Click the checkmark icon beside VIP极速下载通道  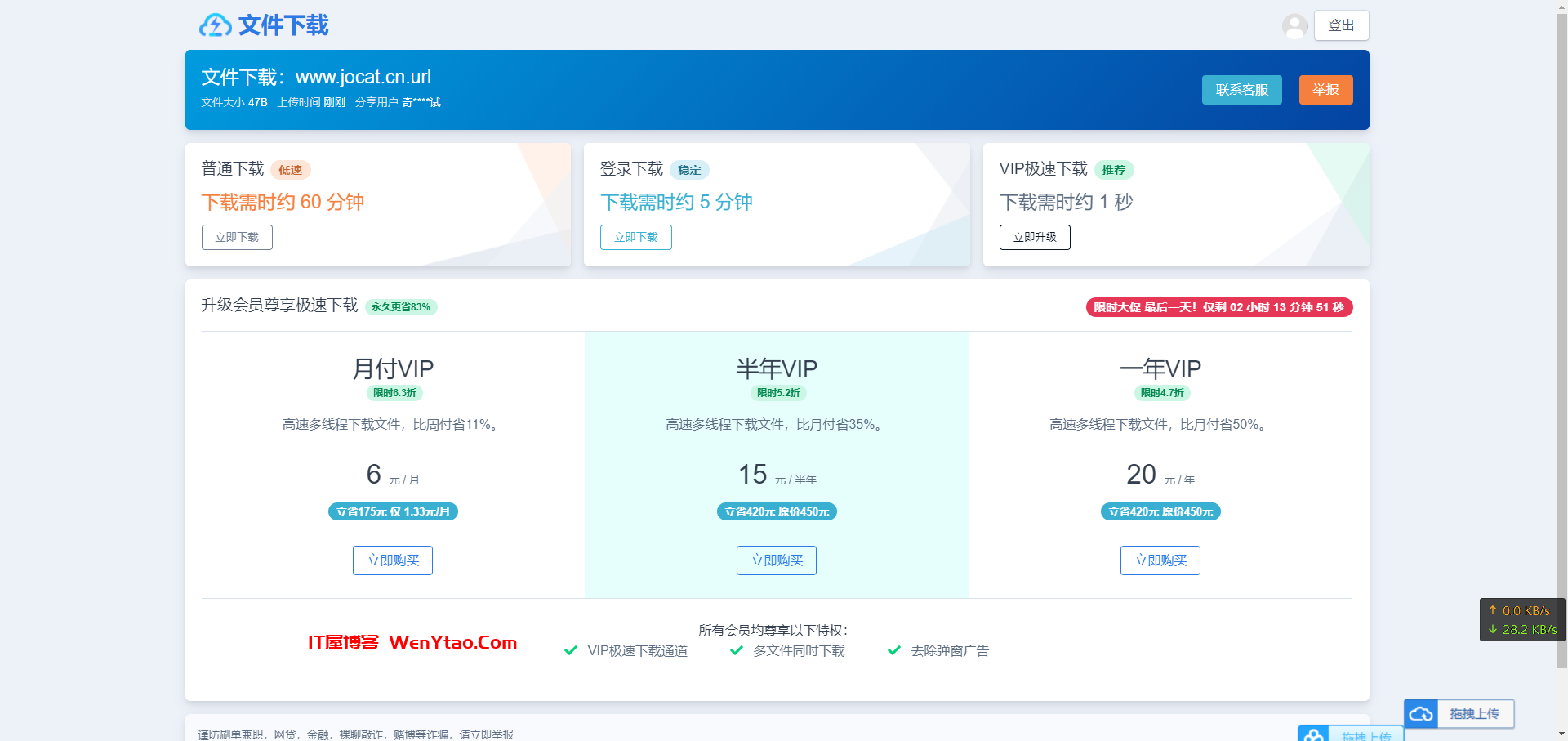click(x=571, y=650)
